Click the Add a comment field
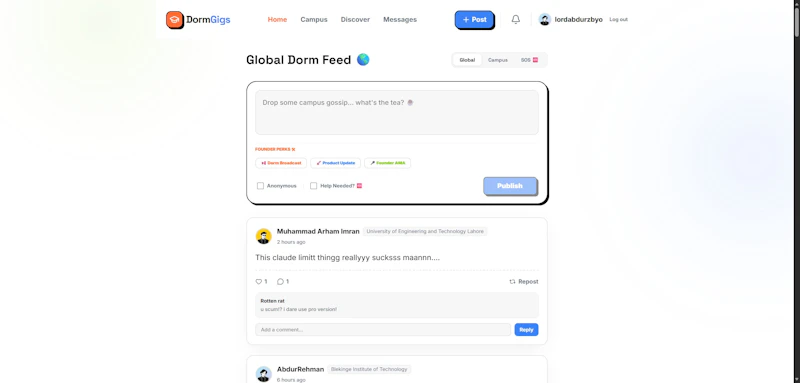 383,329
